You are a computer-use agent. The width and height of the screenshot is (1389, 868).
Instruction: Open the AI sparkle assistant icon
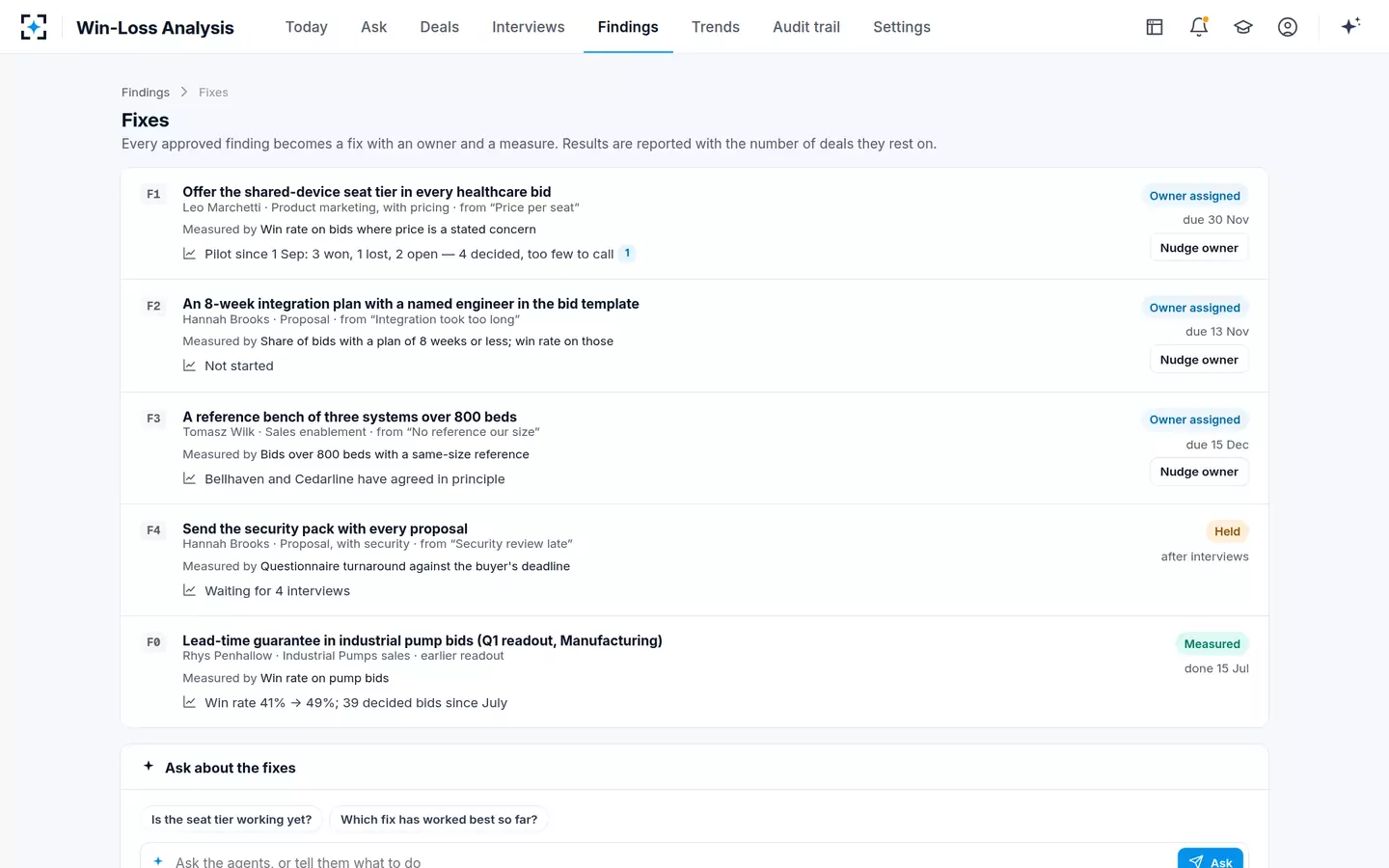pos(1350,26)
